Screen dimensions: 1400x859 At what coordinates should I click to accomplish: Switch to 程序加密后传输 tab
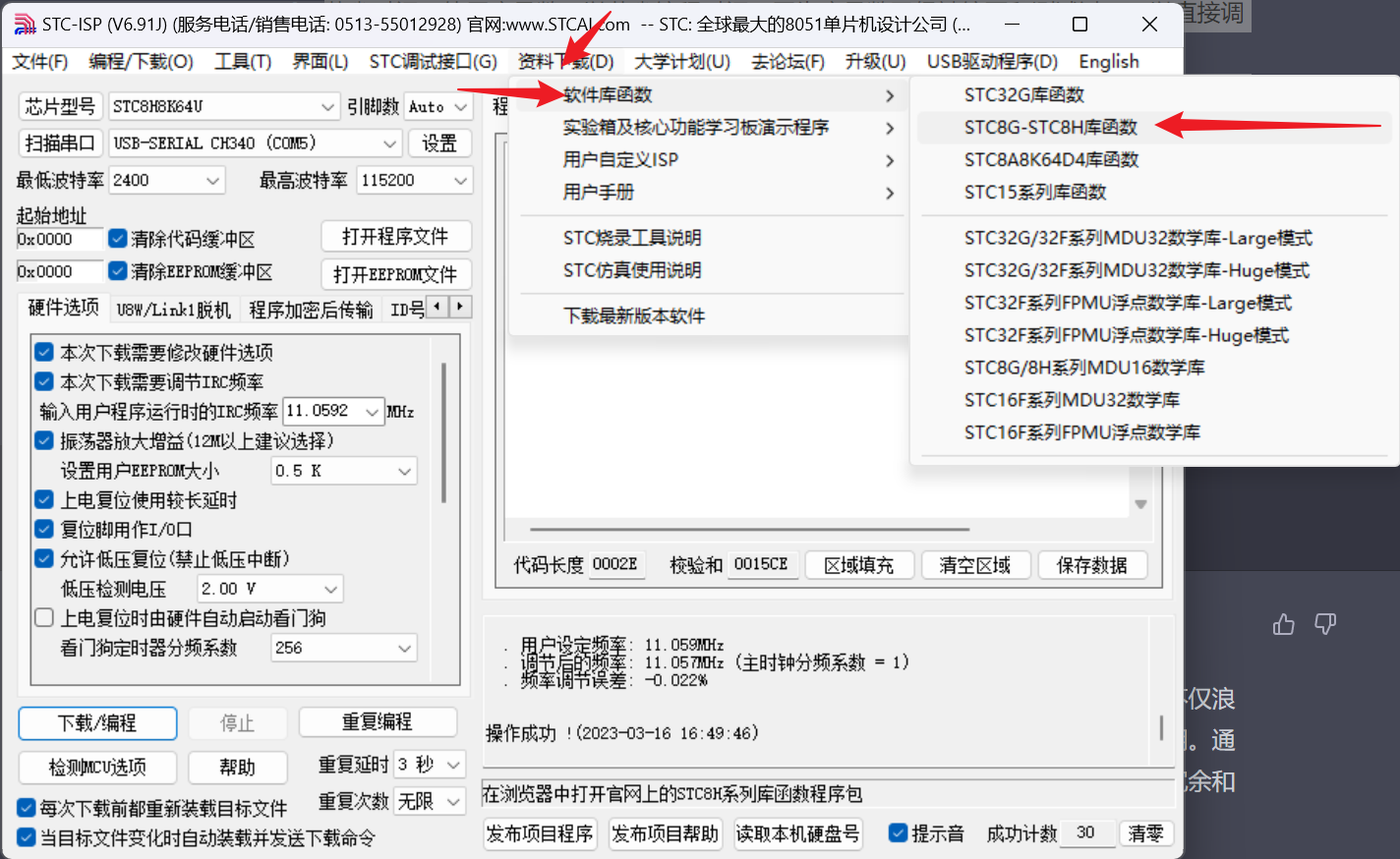(x=311, y=310)
